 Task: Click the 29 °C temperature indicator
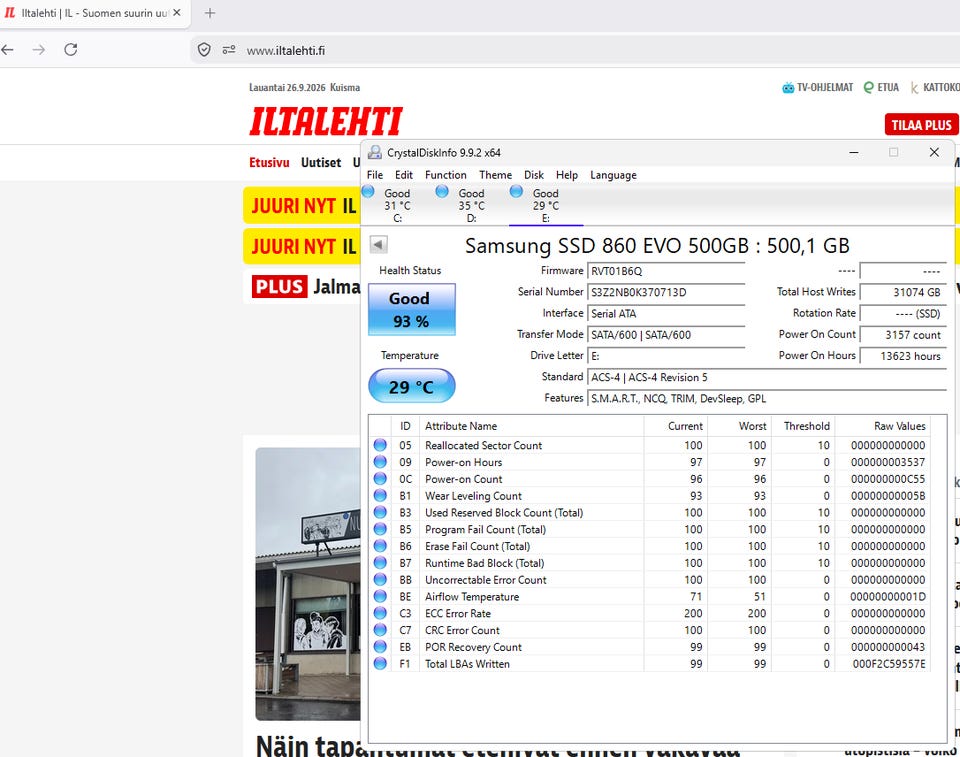coord(411,386)
